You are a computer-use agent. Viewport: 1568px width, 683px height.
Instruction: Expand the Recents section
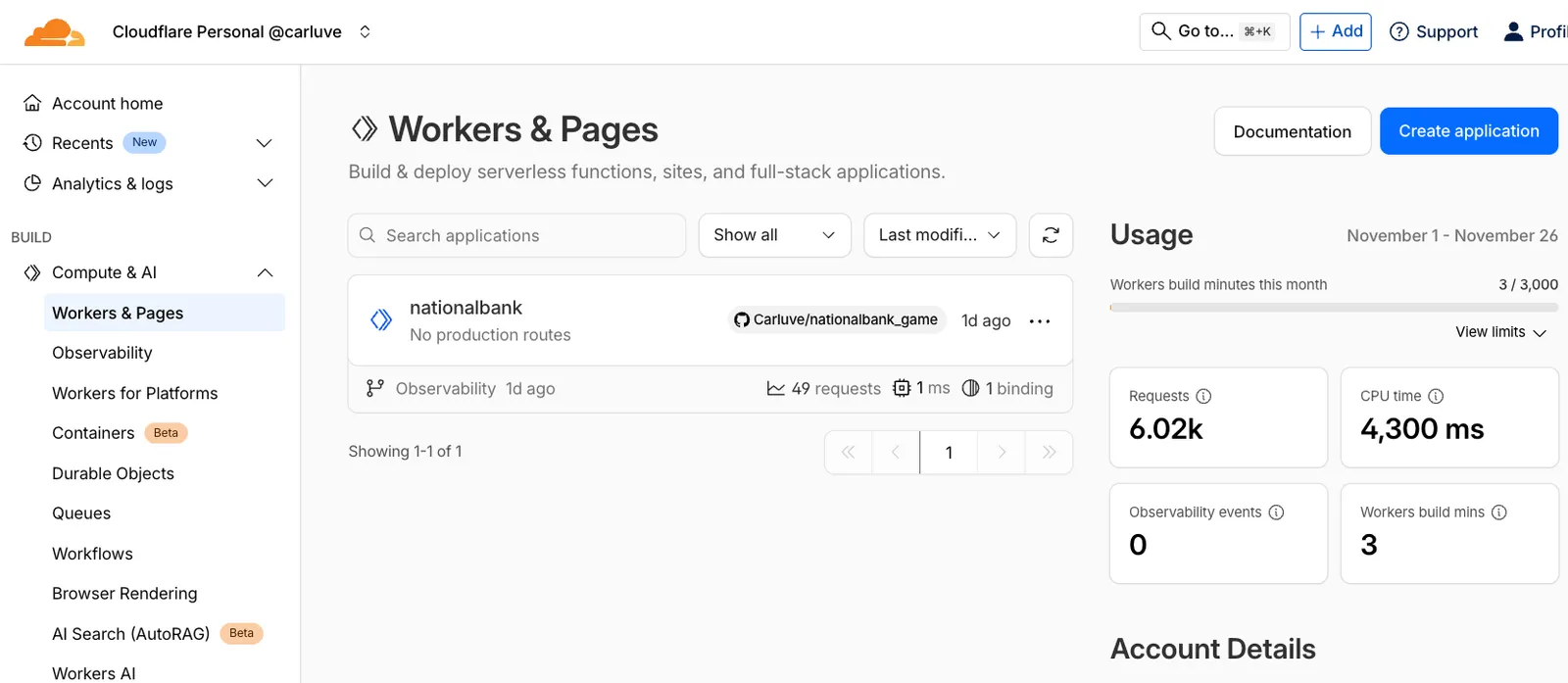tap(264, 143)
